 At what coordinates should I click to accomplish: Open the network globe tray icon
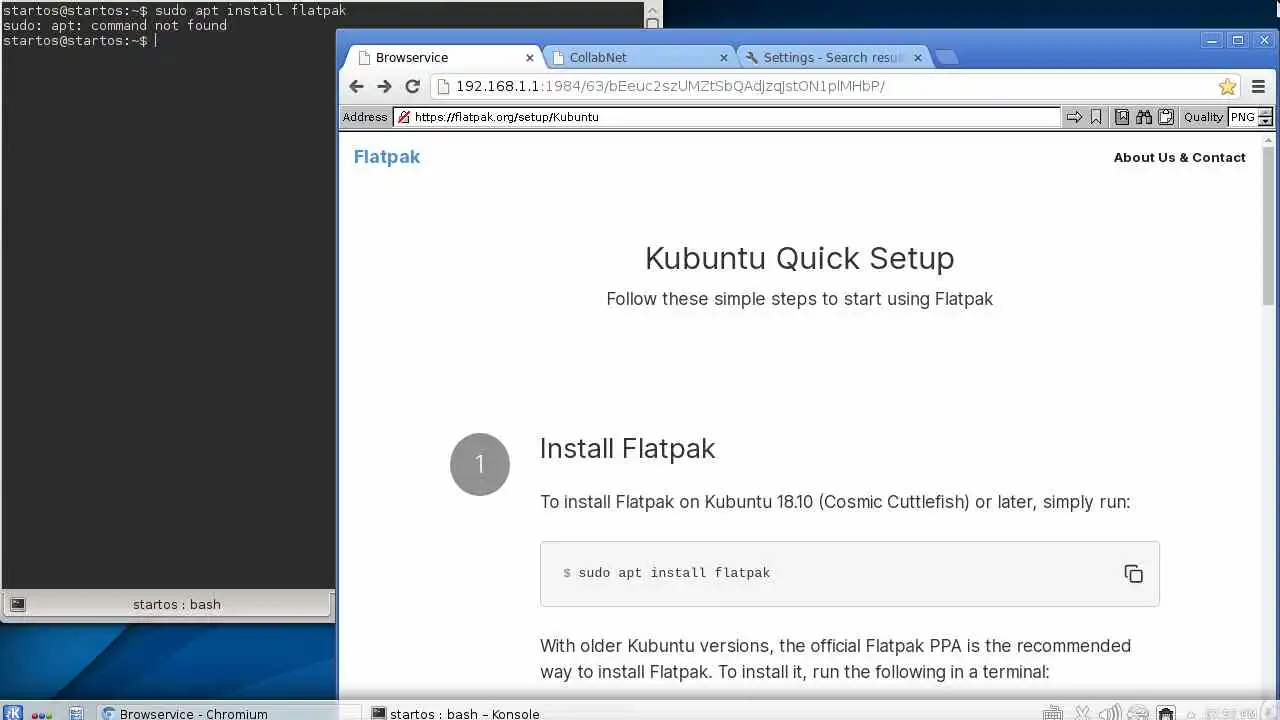coord(1138,713)
